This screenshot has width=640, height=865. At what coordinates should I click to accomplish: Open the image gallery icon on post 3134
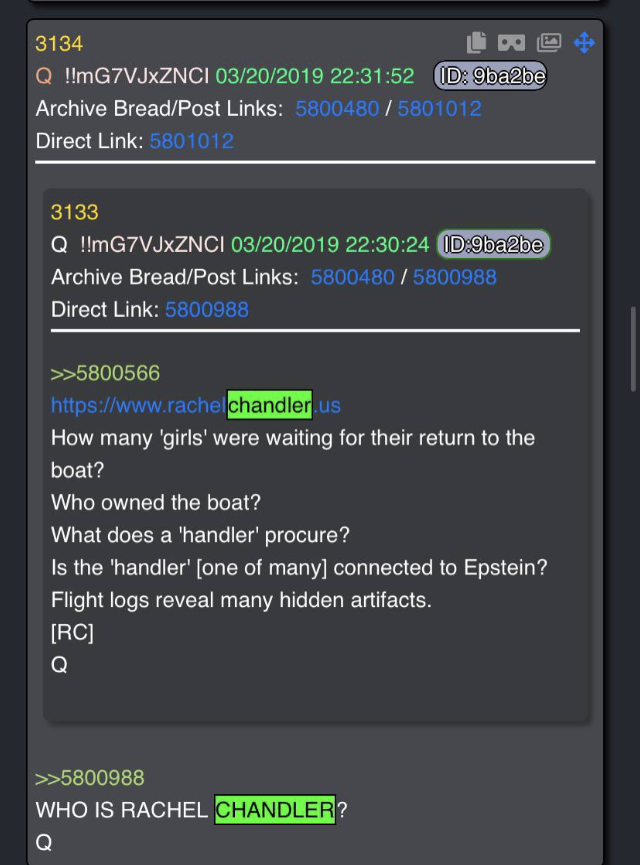(549, 42)
